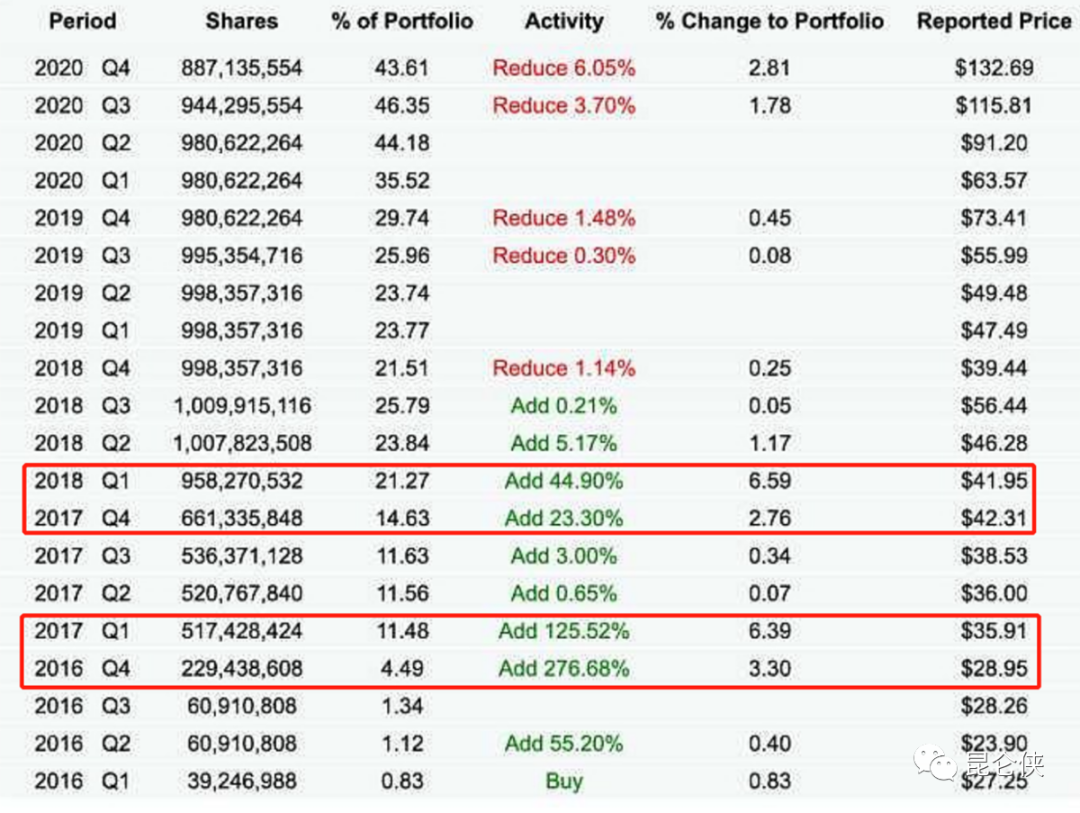Click the Reduce 3.70% activity entry
The image size is (1080, 813).
564,106
